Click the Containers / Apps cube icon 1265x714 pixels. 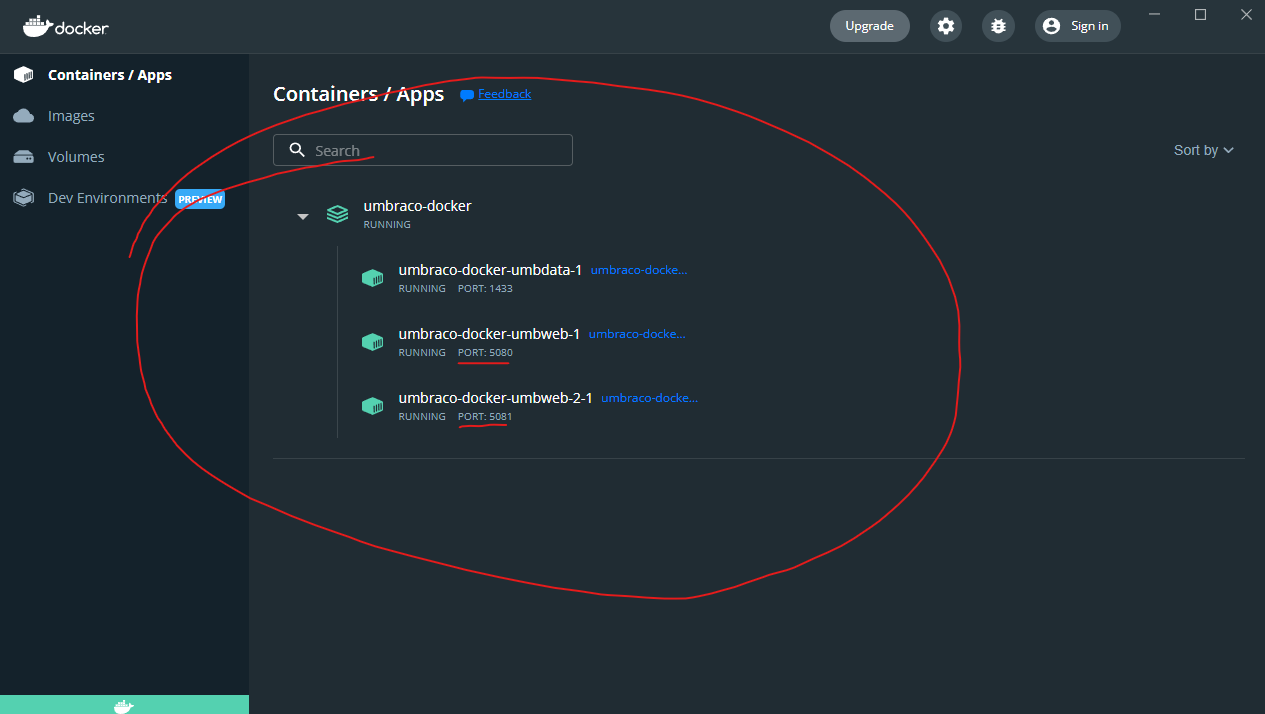tap(23, 75)
